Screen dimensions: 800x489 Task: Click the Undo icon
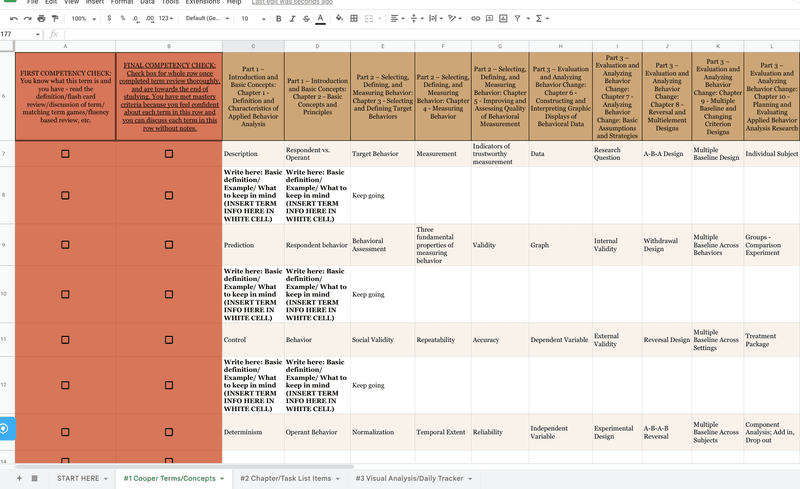(14, 18)
